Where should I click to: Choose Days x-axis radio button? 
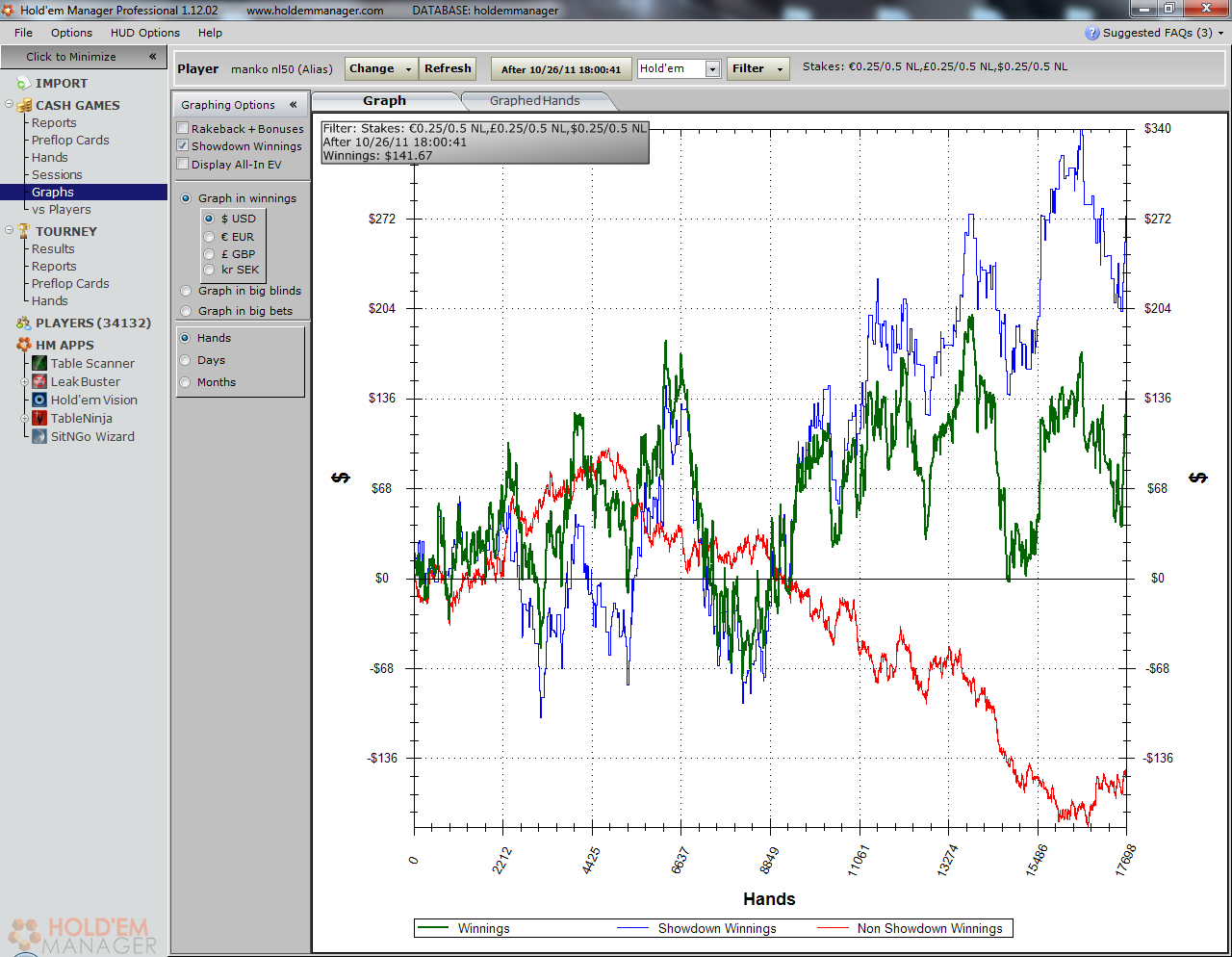click(x=185, y=360)
